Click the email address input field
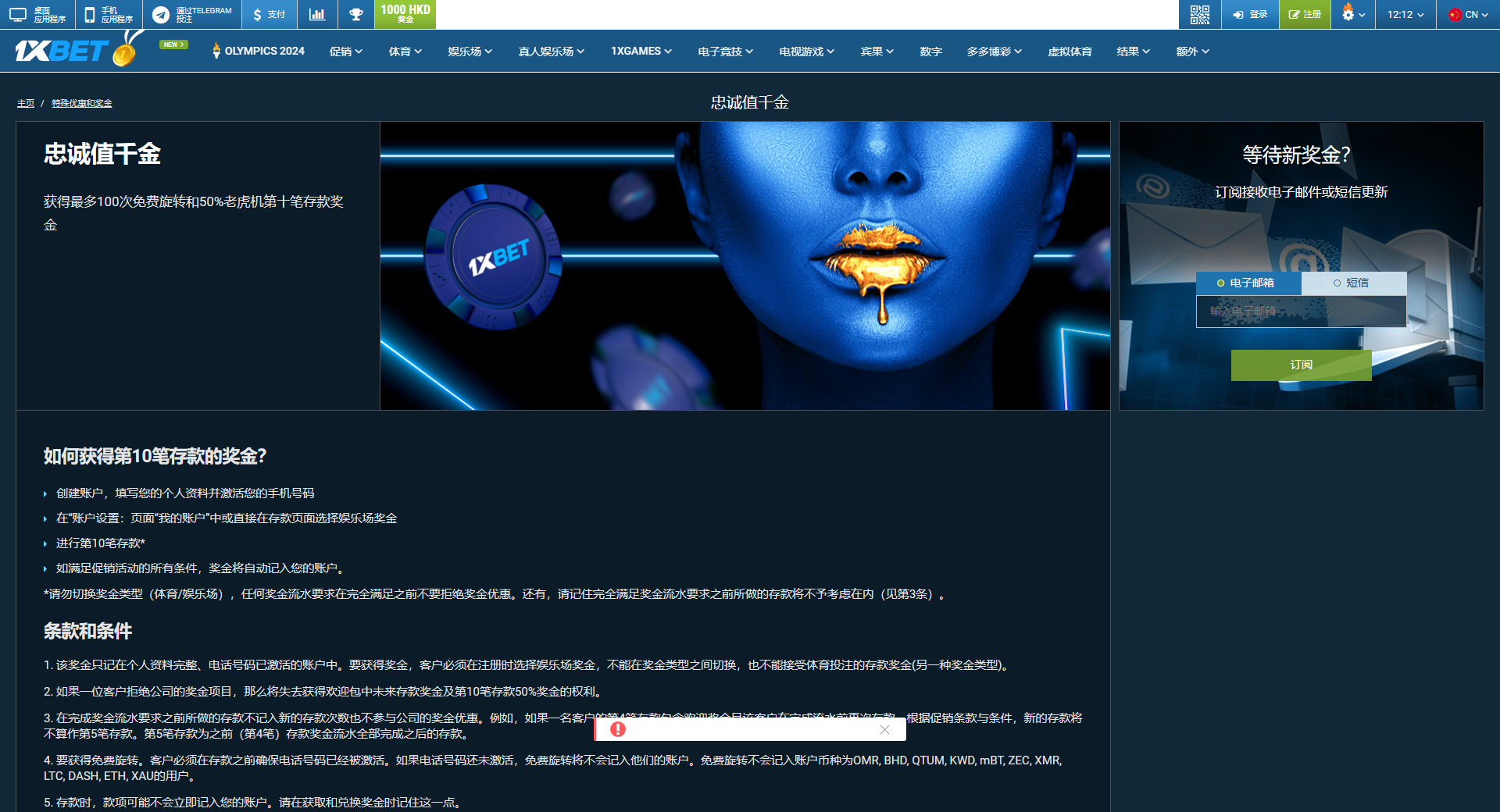 (x=1301, y=311)
